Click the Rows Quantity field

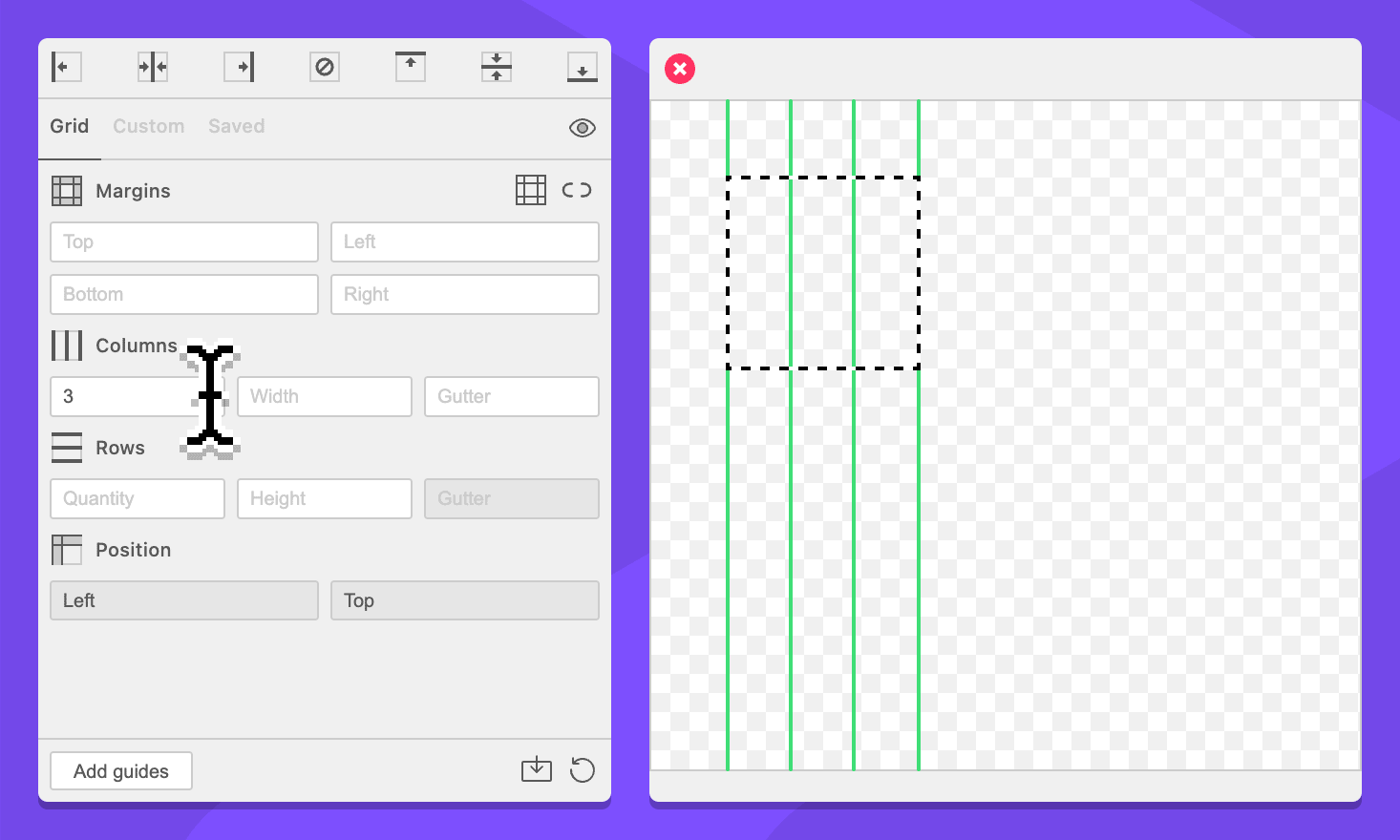[138, 498]
